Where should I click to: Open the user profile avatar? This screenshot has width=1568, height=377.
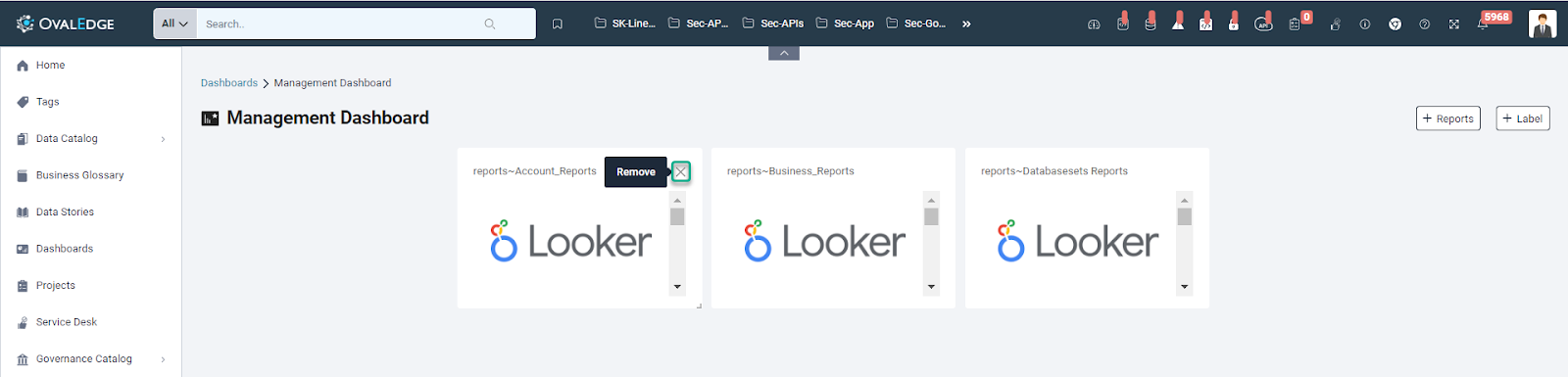(x=1543, y=24)
